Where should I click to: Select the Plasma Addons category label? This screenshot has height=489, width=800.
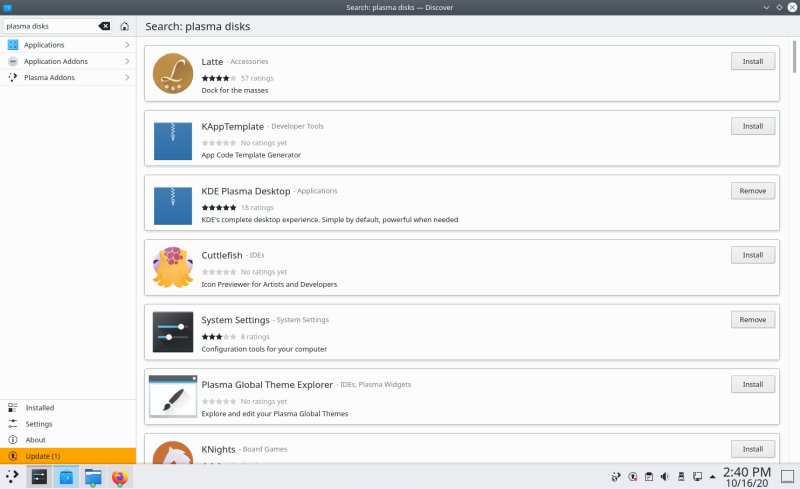point(49,78)
